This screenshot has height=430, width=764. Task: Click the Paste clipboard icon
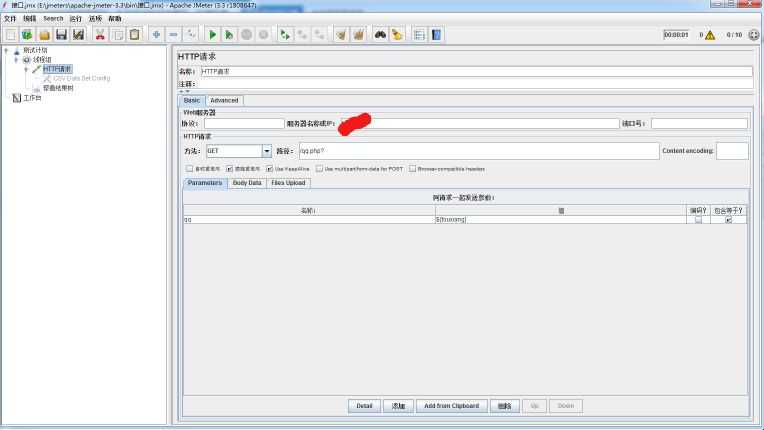[x=134, y=35]
